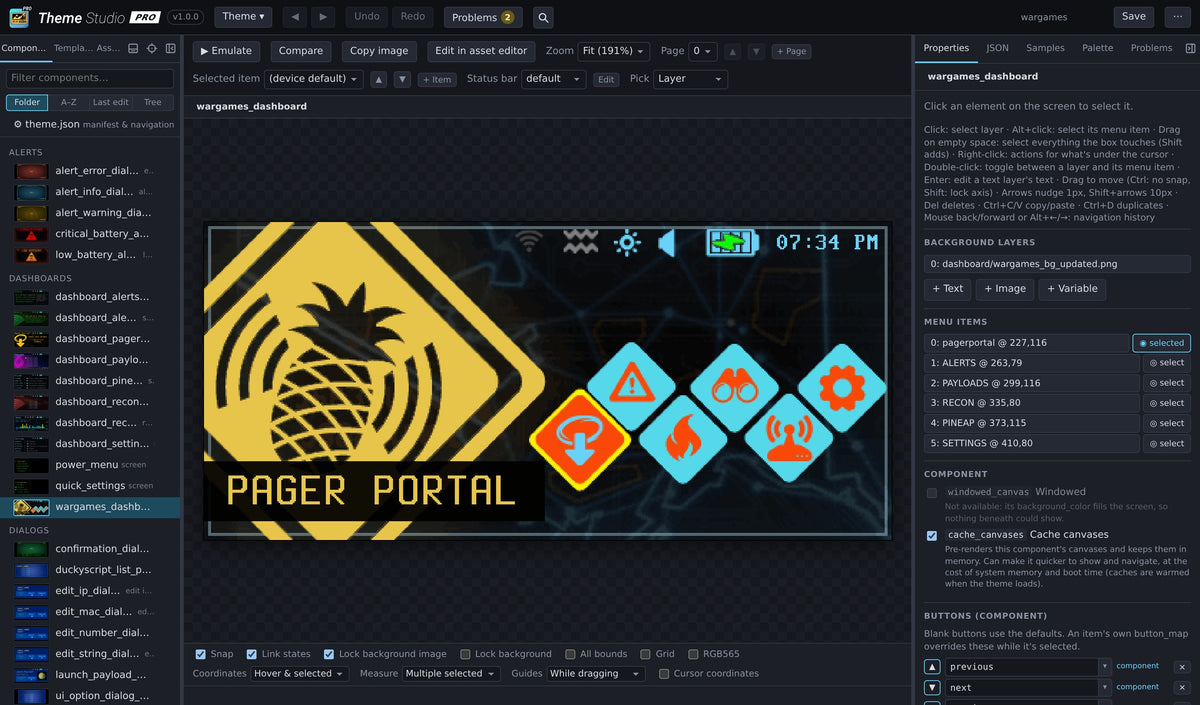The width and height of the screenshot is (1200, 705).
Task: Open the Status bar default dropdown
Action: 553,79
